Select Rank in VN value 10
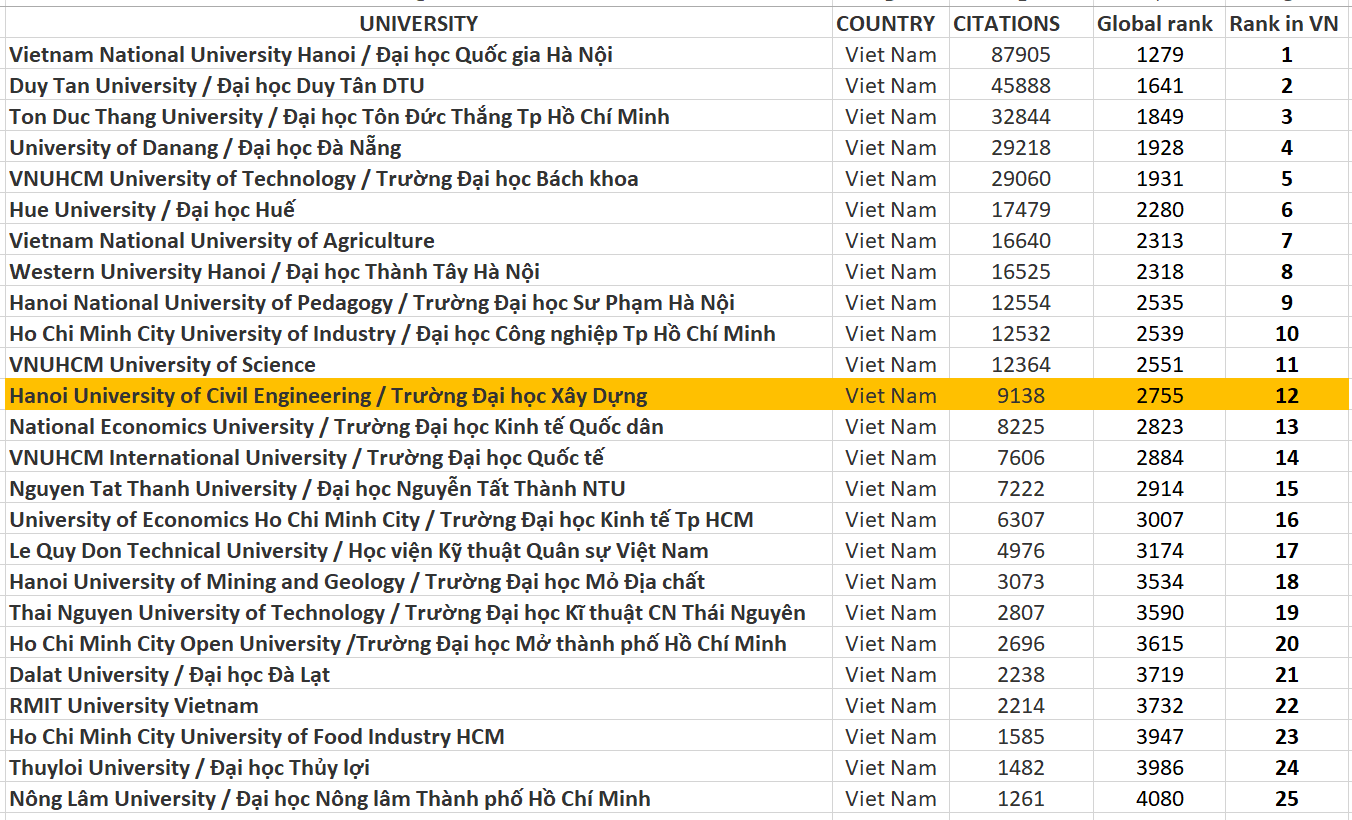This screenshot has width=1352, height=820. click(x=1287, y=333)
